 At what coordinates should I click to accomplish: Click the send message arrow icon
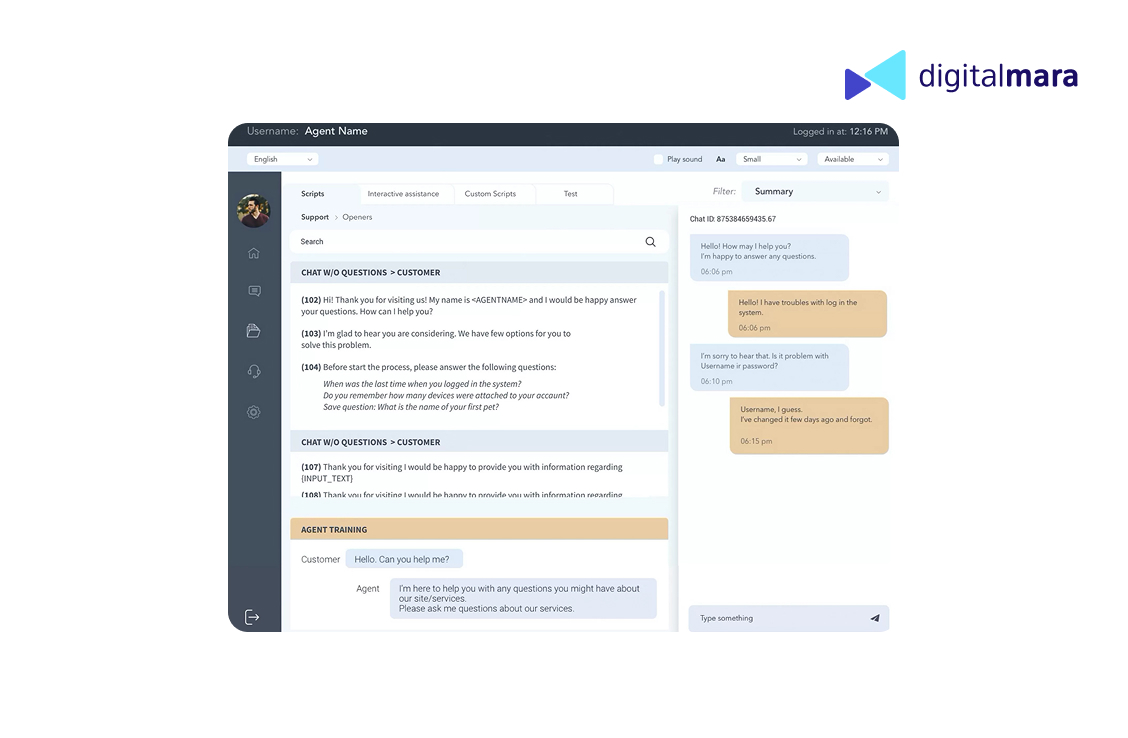[874, 618]
